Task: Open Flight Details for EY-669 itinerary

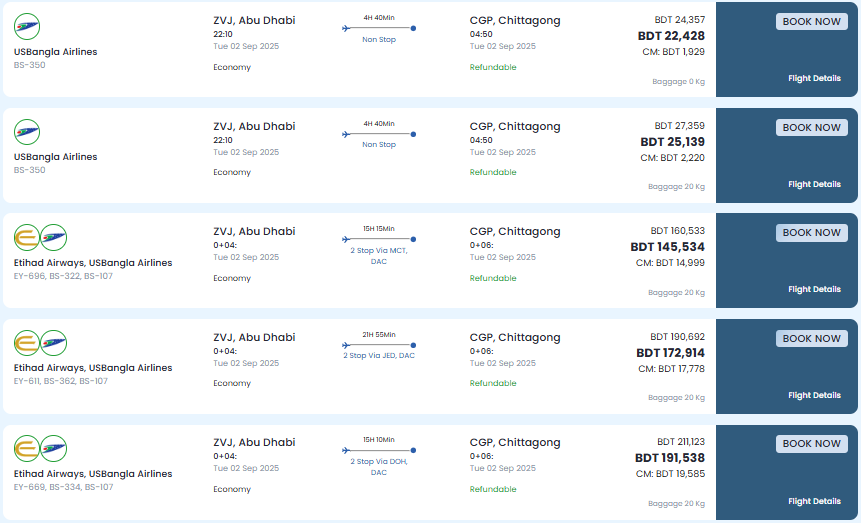Action: [814, 501]
